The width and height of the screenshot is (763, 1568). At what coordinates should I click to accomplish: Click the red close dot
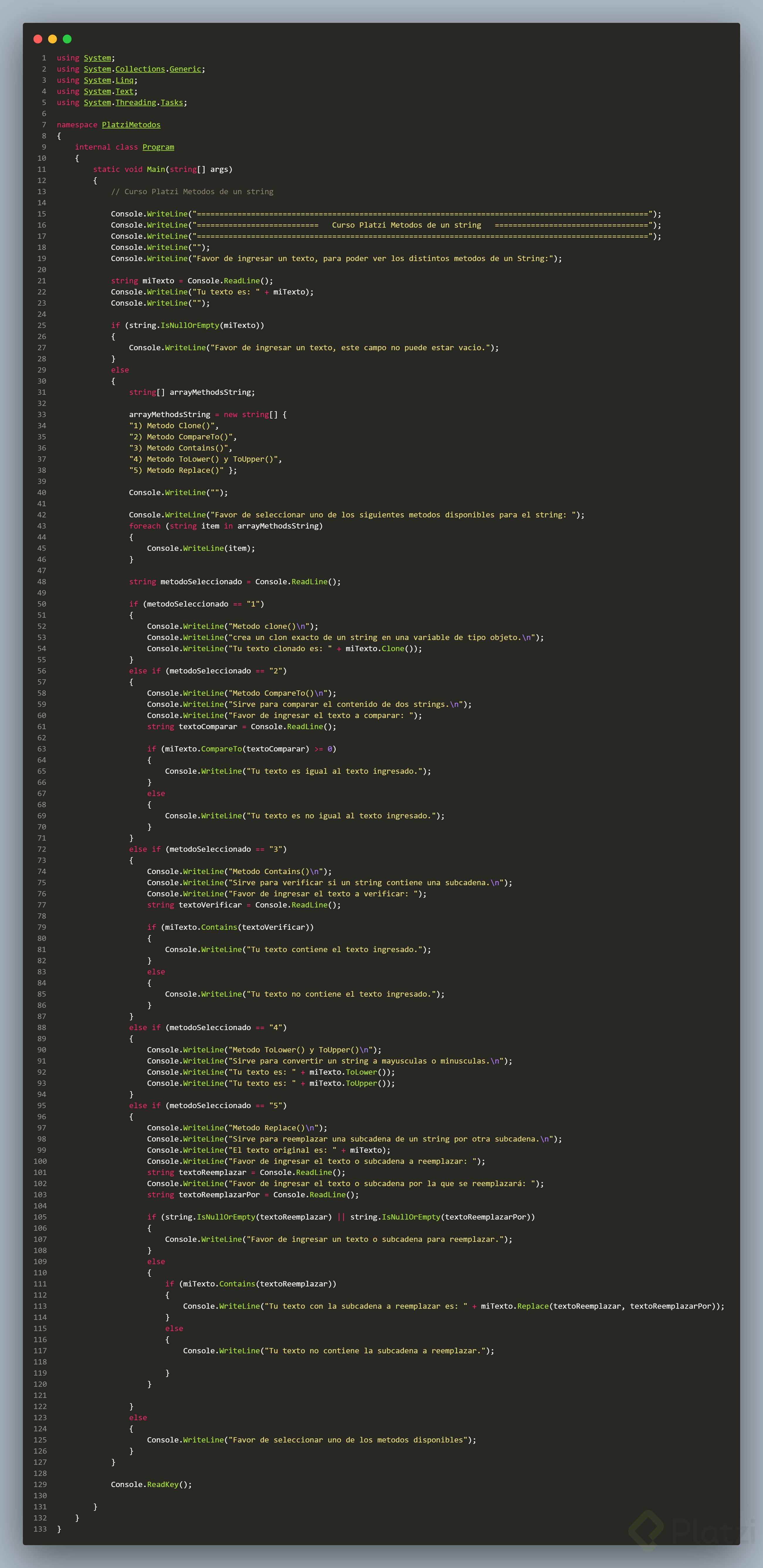[38, 39]
